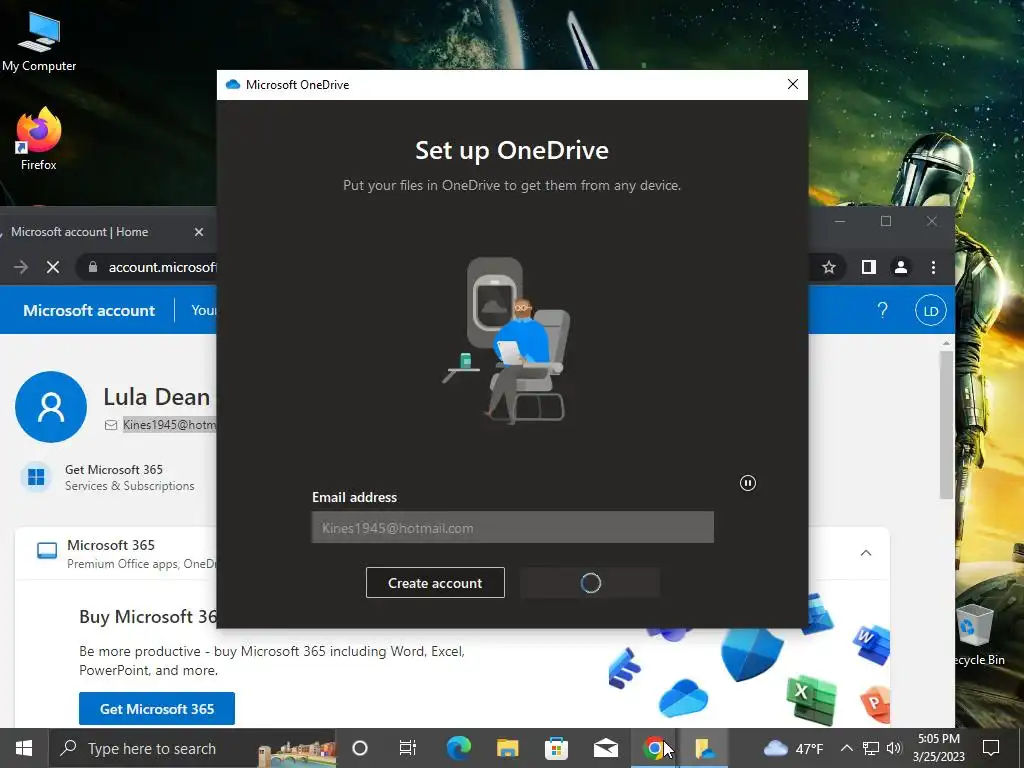
Task: Open the LD account avatar menu
Action: pos(931,311)
